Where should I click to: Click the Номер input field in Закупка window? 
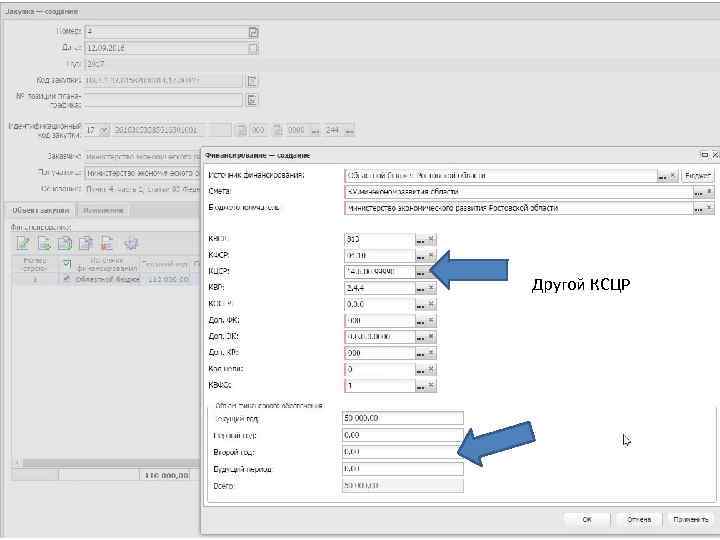pyautogui.click(x=166, y=32)
